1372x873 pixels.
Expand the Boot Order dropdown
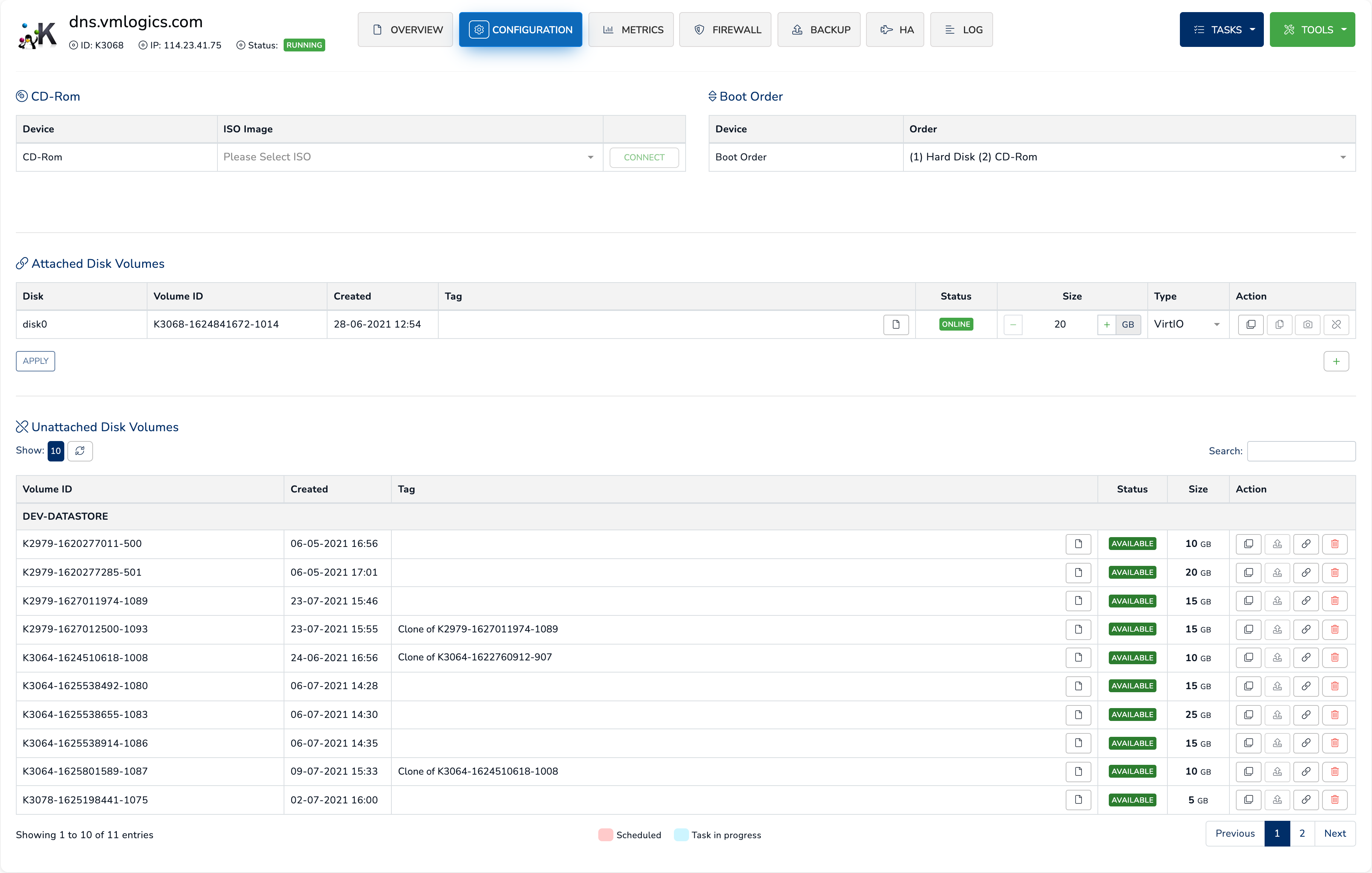coord(1129,157)
